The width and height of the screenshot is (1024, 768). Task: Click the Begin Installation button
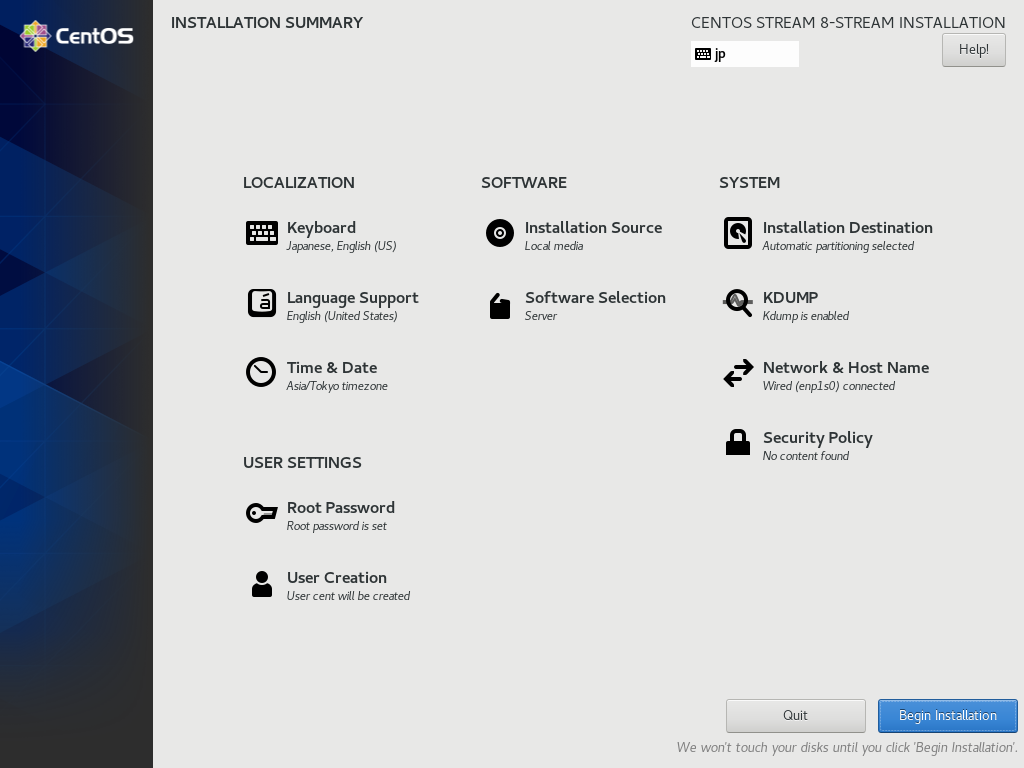(948, 716)
